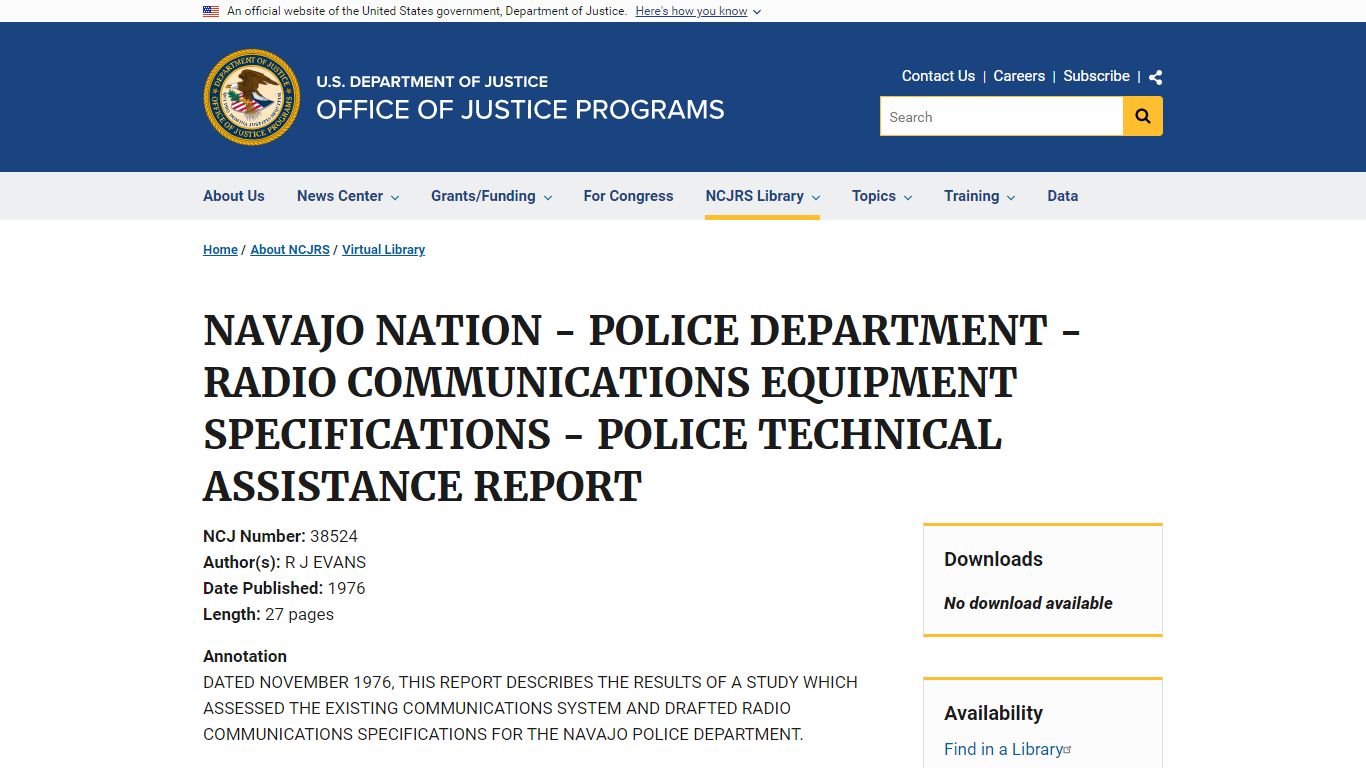
Task: Click 'An official website' banner text
Action: (427, 11)
